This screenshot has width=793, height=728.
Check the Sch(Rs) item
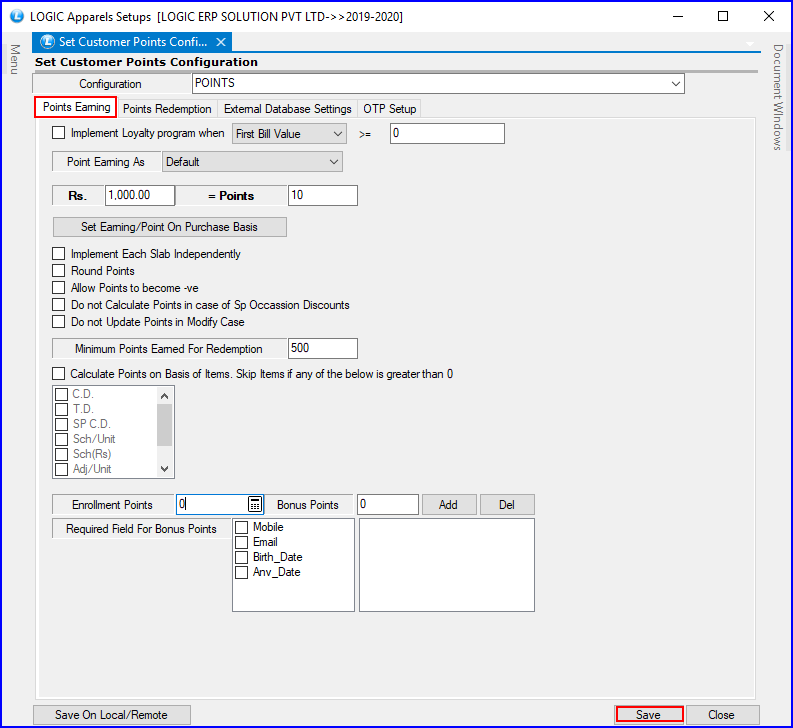click(x=61, y=454)
